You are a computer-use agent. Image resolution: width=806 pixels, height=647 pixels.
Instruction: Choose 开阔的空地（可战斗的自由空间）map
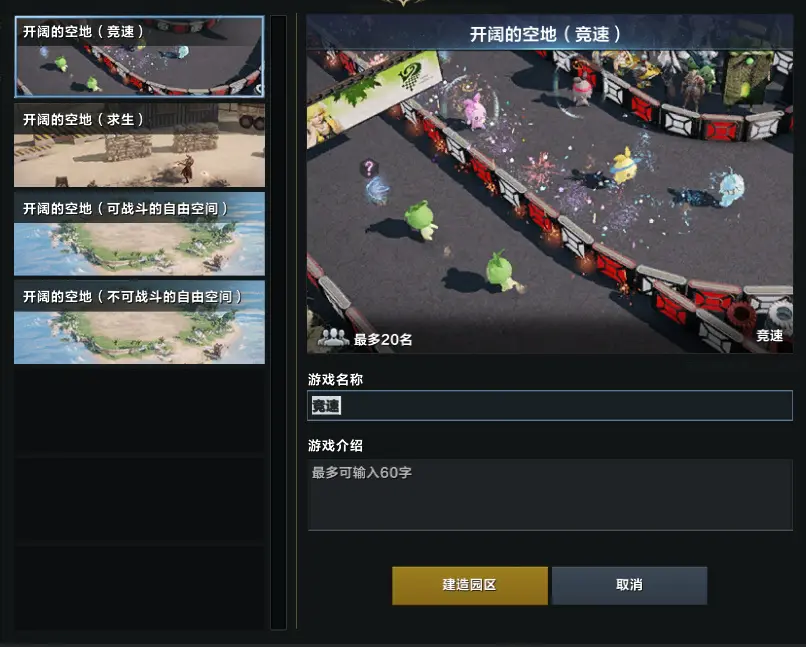point(139,234)
